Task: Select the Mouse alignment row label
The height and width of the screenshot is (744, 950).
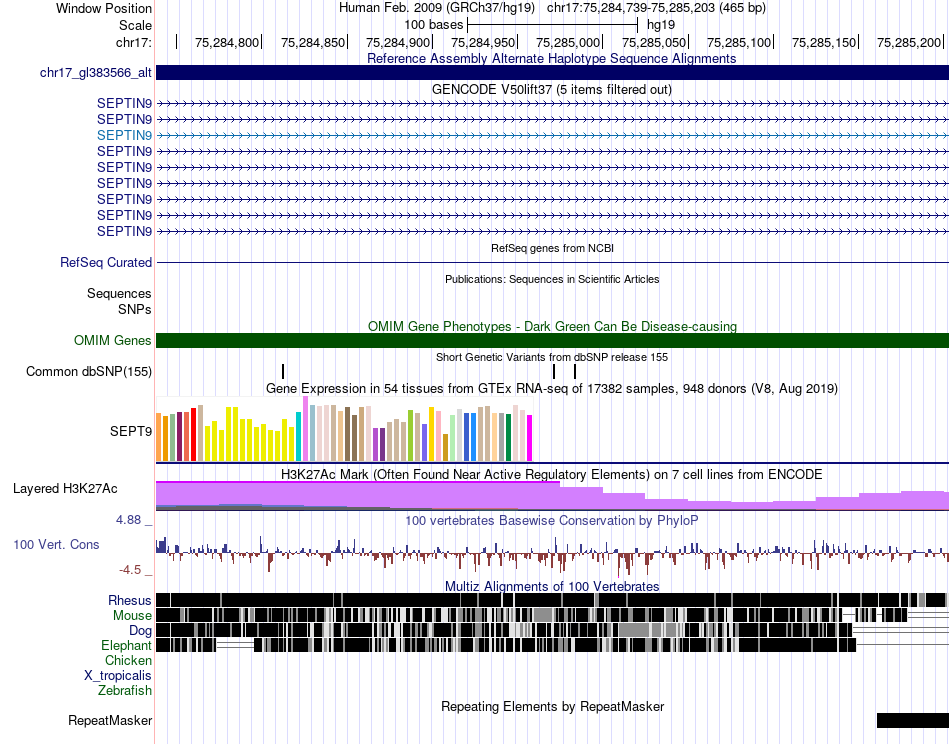Action: point(132,616)
